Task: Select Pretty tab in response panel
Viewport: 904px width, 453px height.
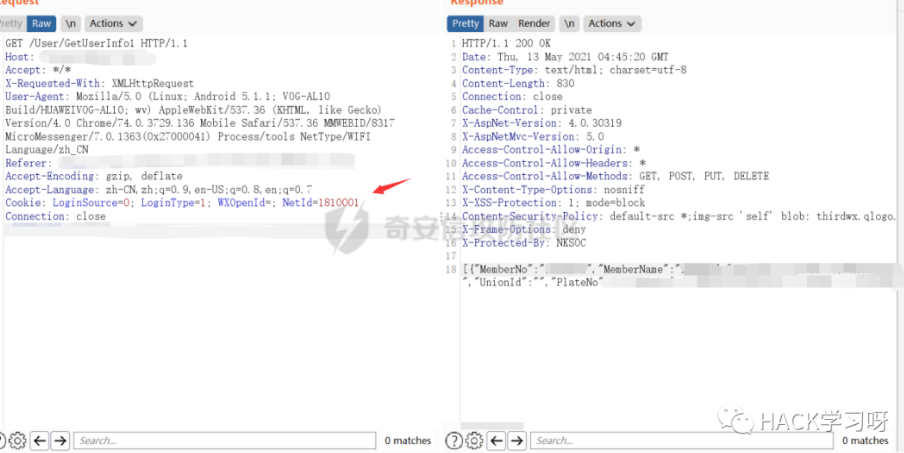Action: click(465, 24)
